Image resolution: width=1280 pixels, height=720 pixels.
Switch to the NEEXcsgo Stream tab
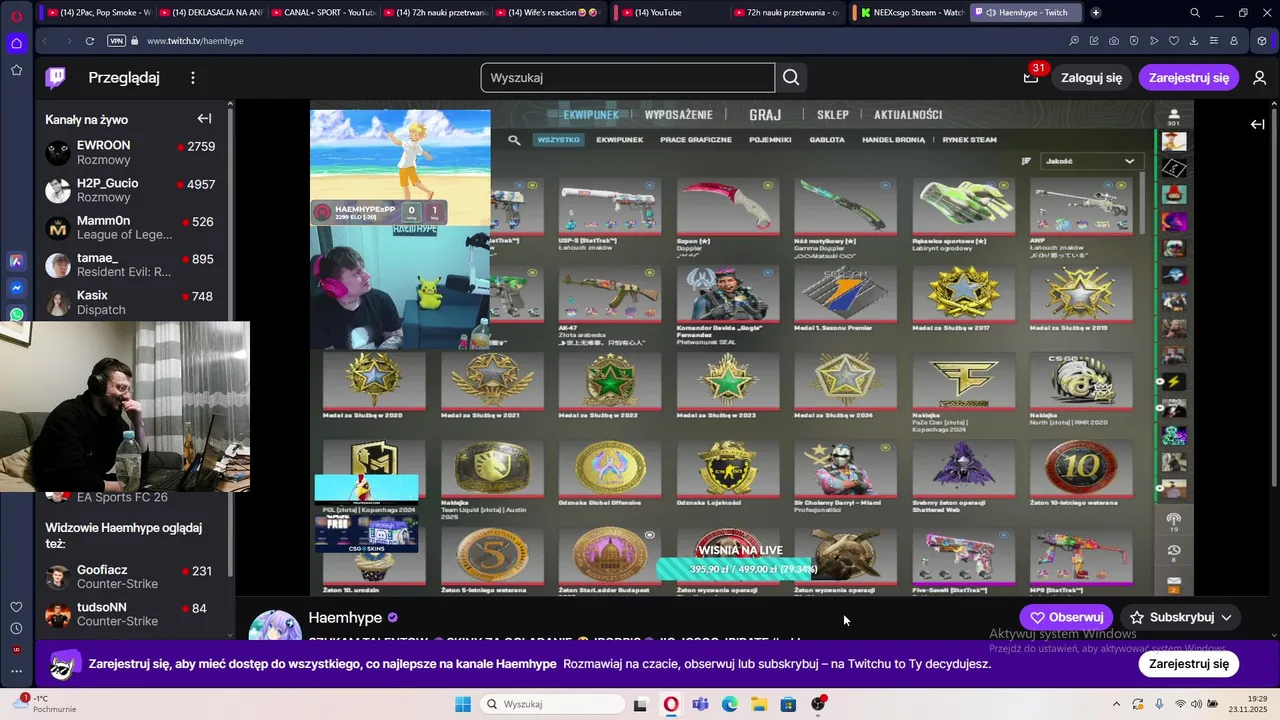(911, 13)
